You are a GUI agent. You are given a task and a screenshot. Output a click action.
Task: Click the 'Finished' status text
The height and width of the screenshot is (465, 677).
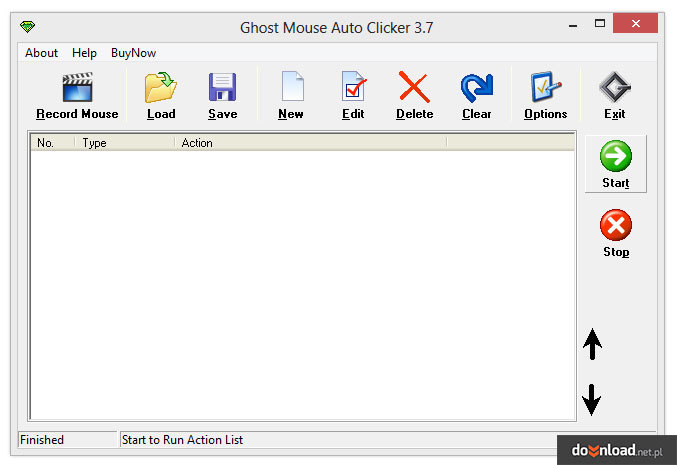[x=42, y=440]
